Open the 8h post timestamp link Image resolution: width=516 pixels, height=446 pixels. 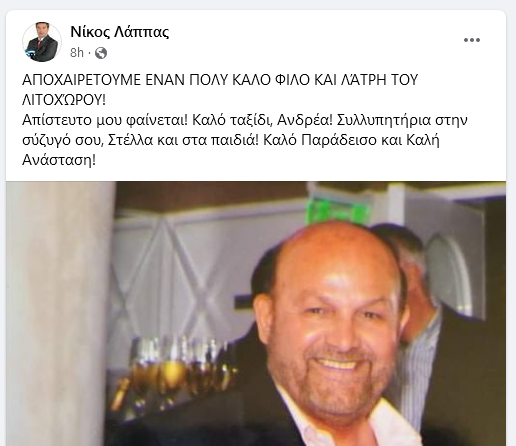coord(77,53)
